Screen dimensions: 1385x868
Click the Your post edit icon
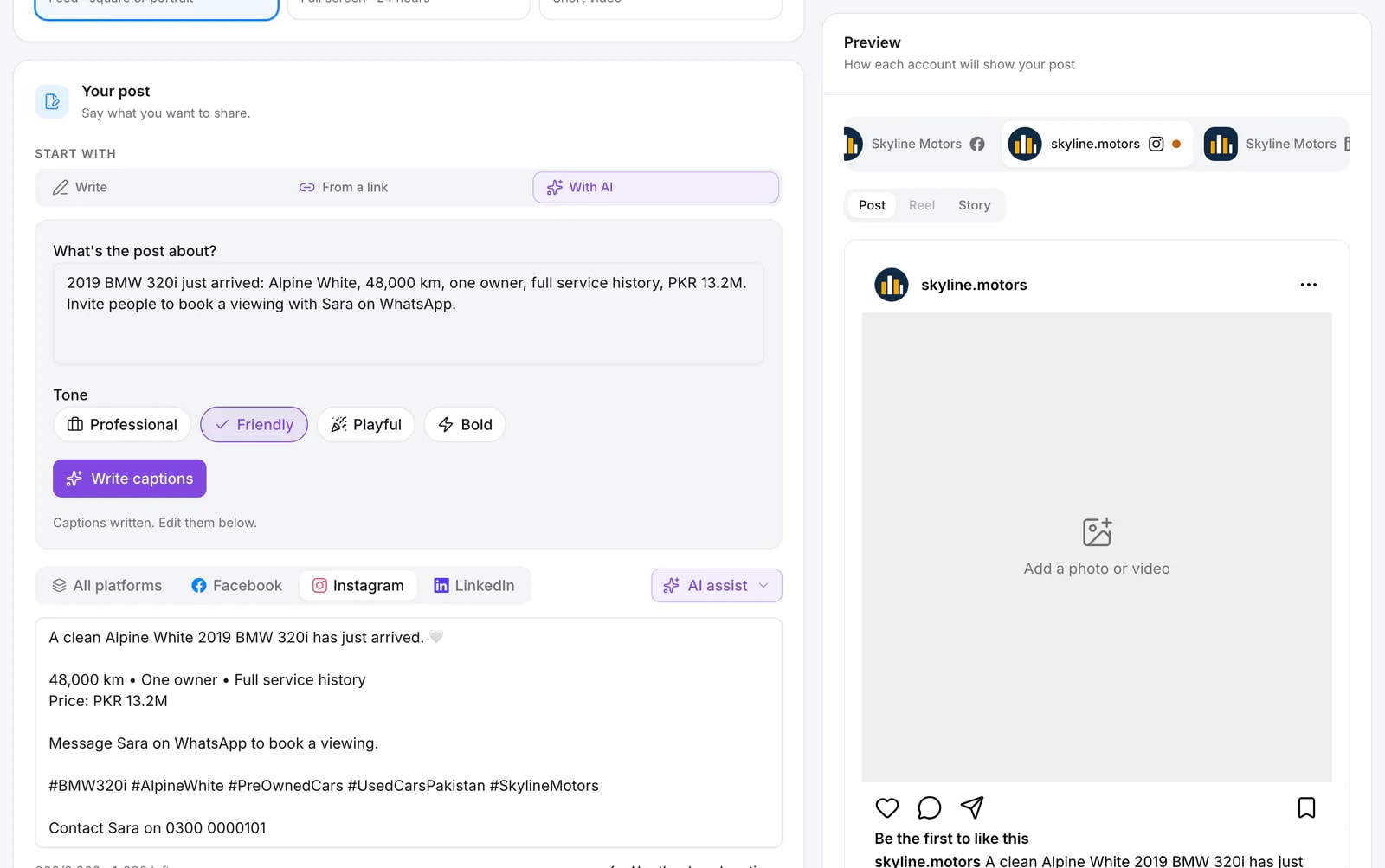click(x=52, y=102)
